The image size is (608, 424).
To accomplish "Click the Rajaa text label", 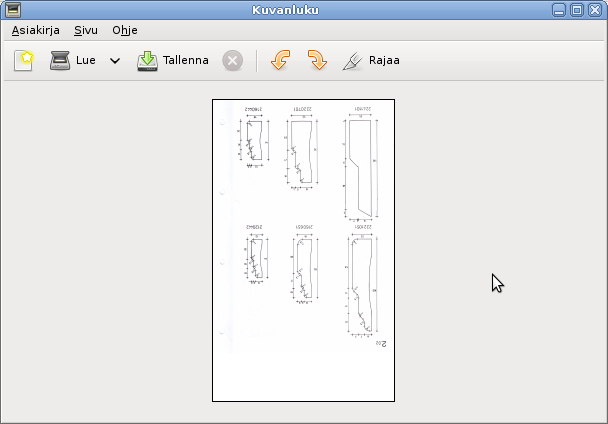I will click(384, 60).
